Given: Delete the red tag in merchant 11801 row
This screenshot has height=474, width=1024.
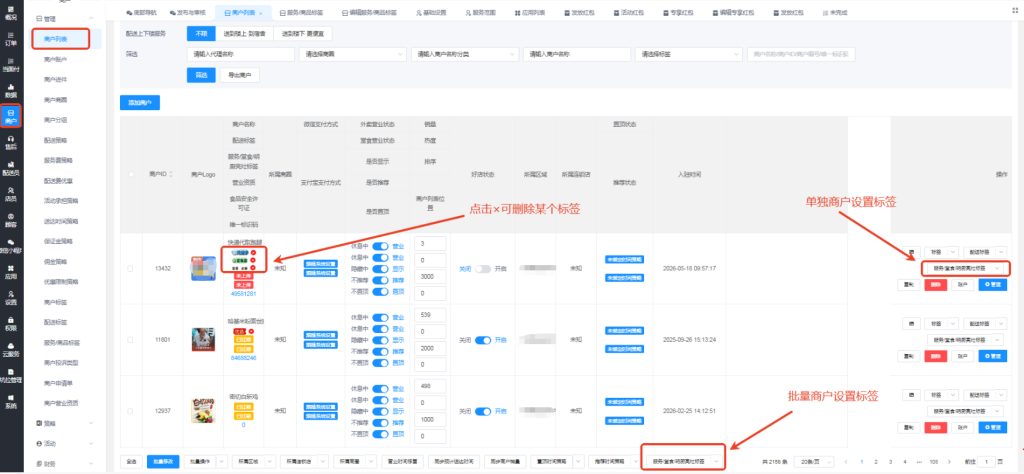Looking at the screenshot, I should [251, 332].
